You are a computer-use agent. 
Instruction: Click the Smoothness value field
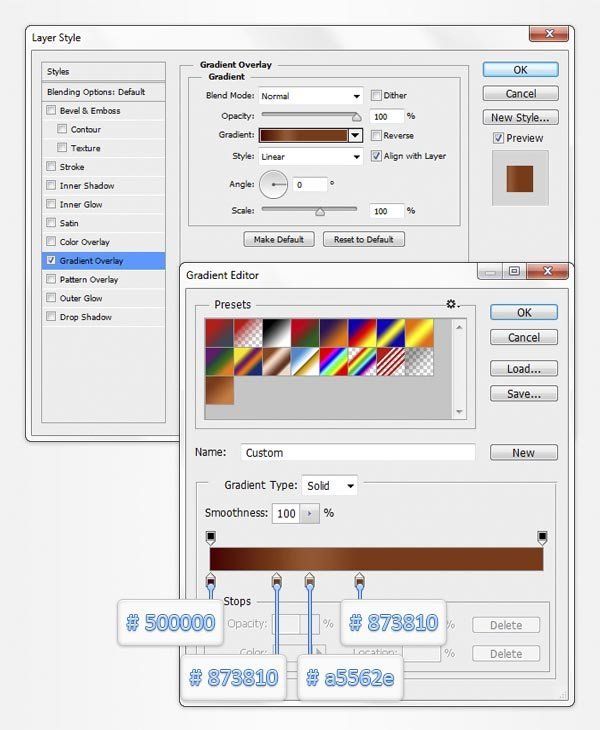tap(286, 514)
